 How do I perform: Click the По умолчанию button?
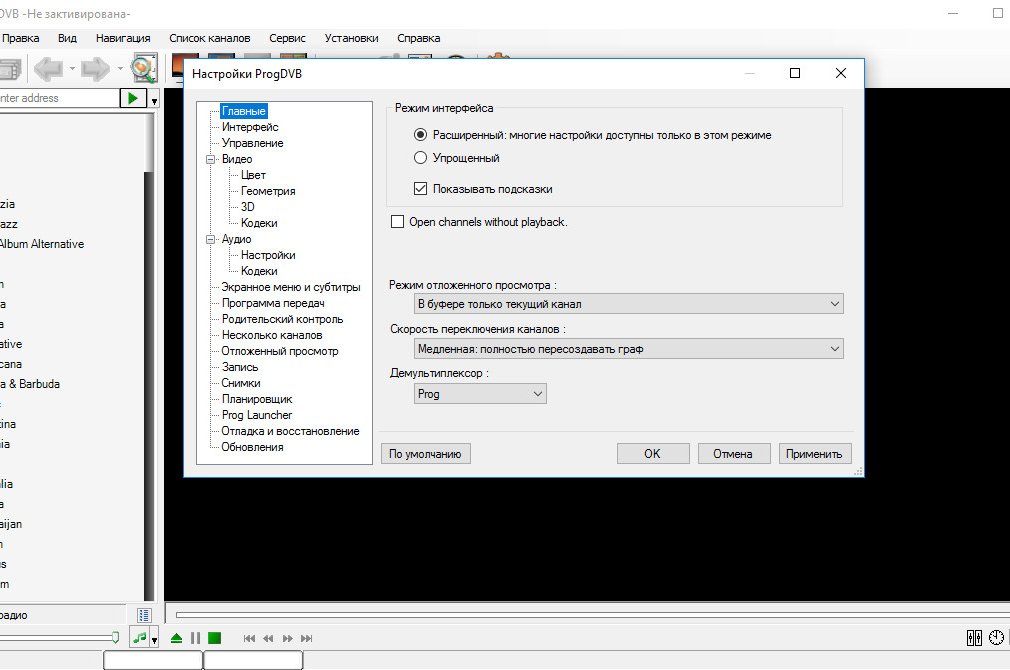click(x=425, y=454)
